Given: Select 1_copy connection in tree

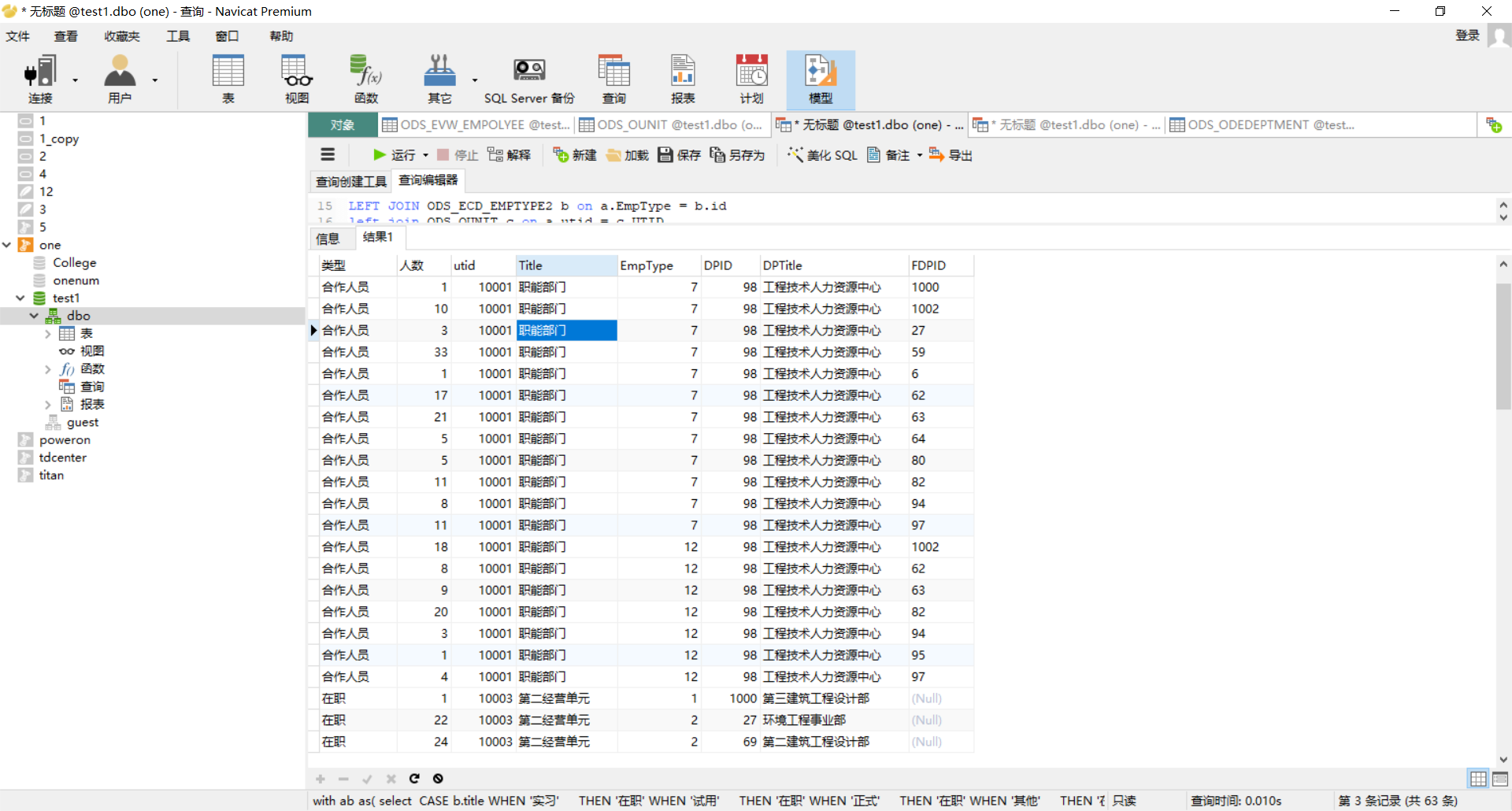Looking at the screenshot, I should click(x=58, y=139).
